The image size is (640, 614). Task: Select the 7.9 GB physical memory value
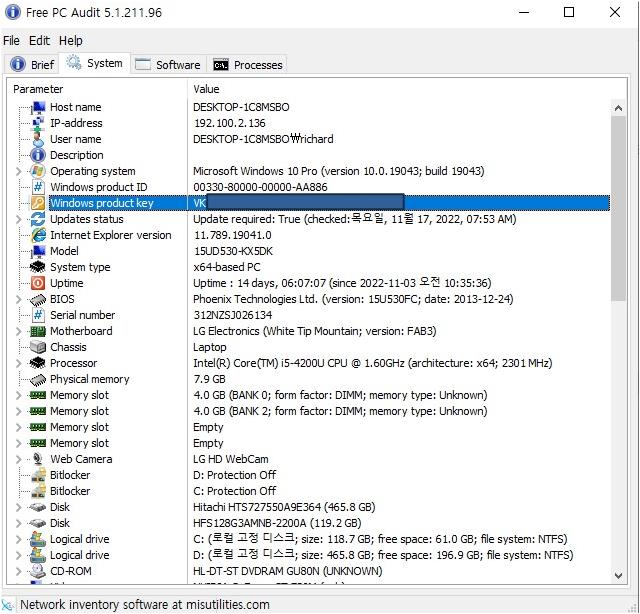pos(209,379)
